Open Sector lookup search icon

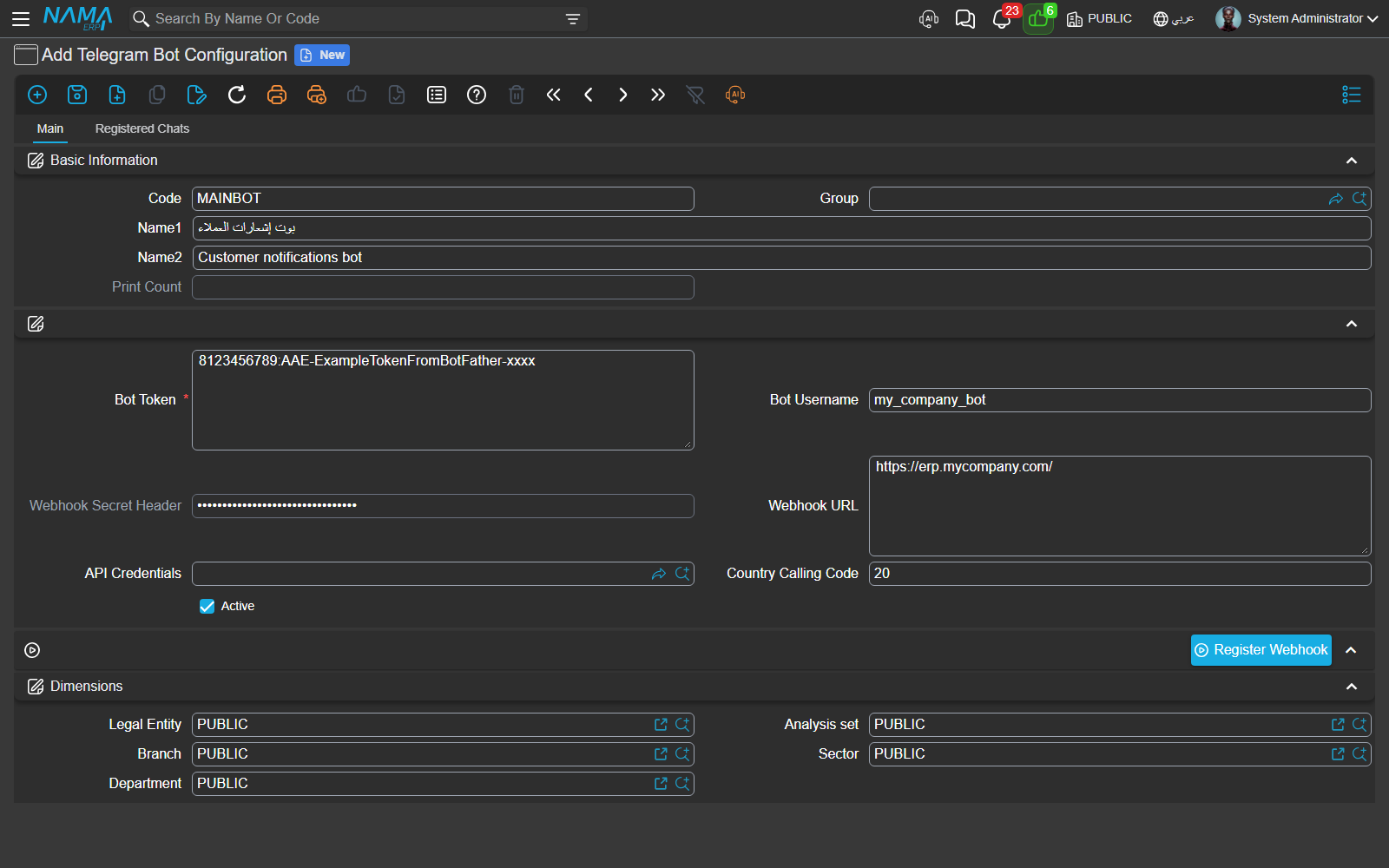click(x=1359, y=754)
